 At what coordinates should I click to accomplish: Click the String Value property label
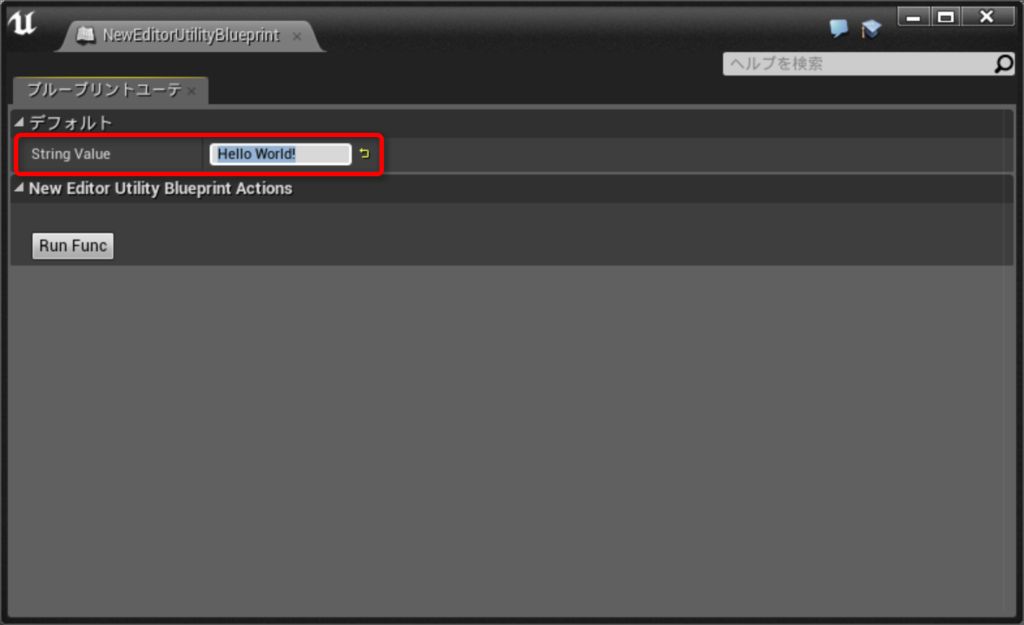coord(71,154)
